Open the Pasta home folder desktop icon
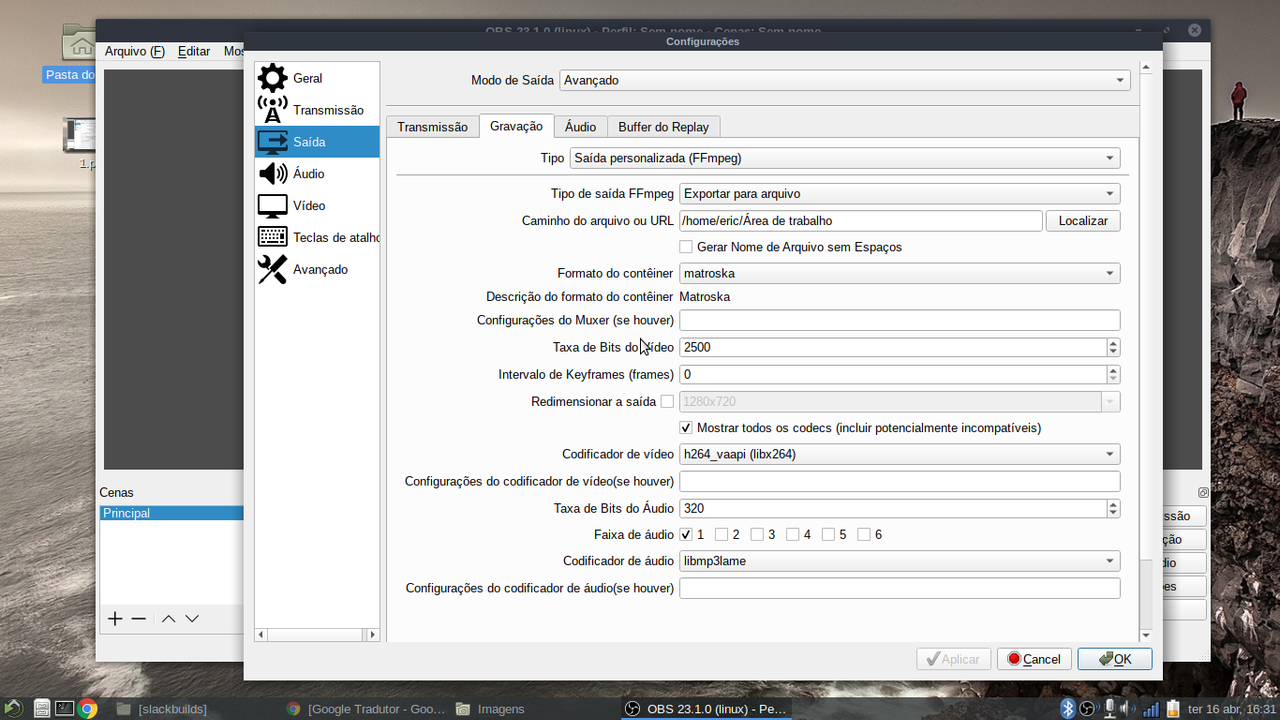Image resolution: width=1280 pixels, height=720 pixels. click(78, 44)
